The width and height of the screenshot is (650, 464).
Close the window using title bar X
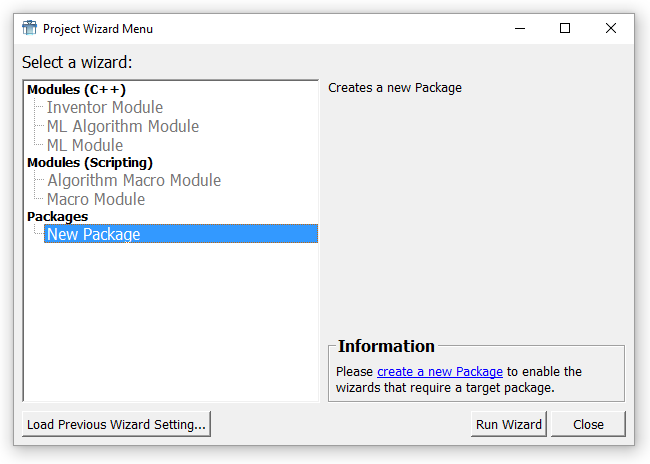click(611, 29)
